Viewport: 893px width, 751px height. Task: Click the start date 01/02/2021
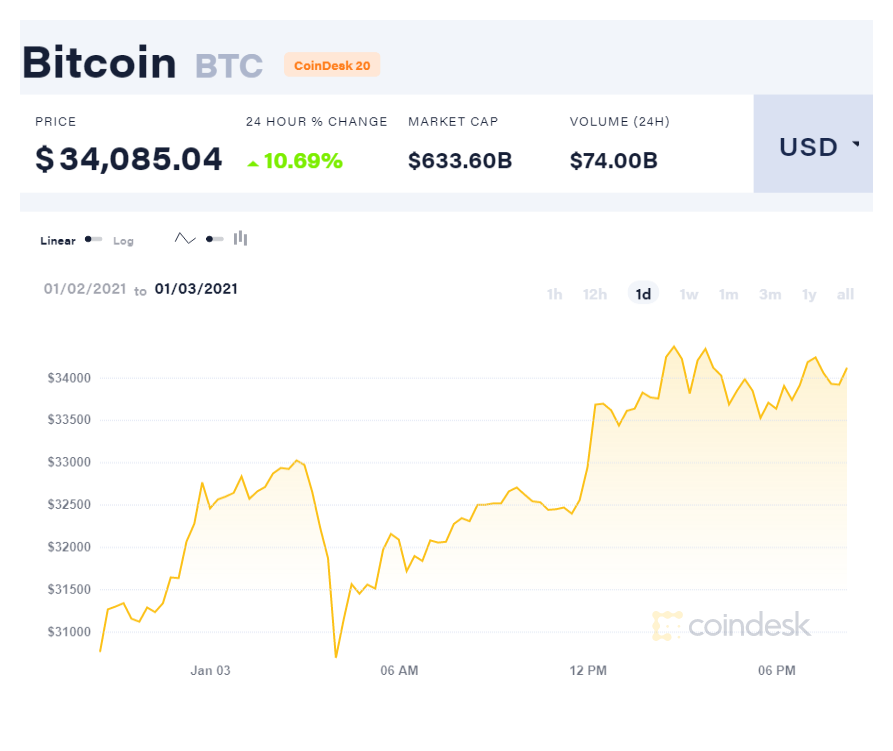pyautogui.click(x=85, y=289)
